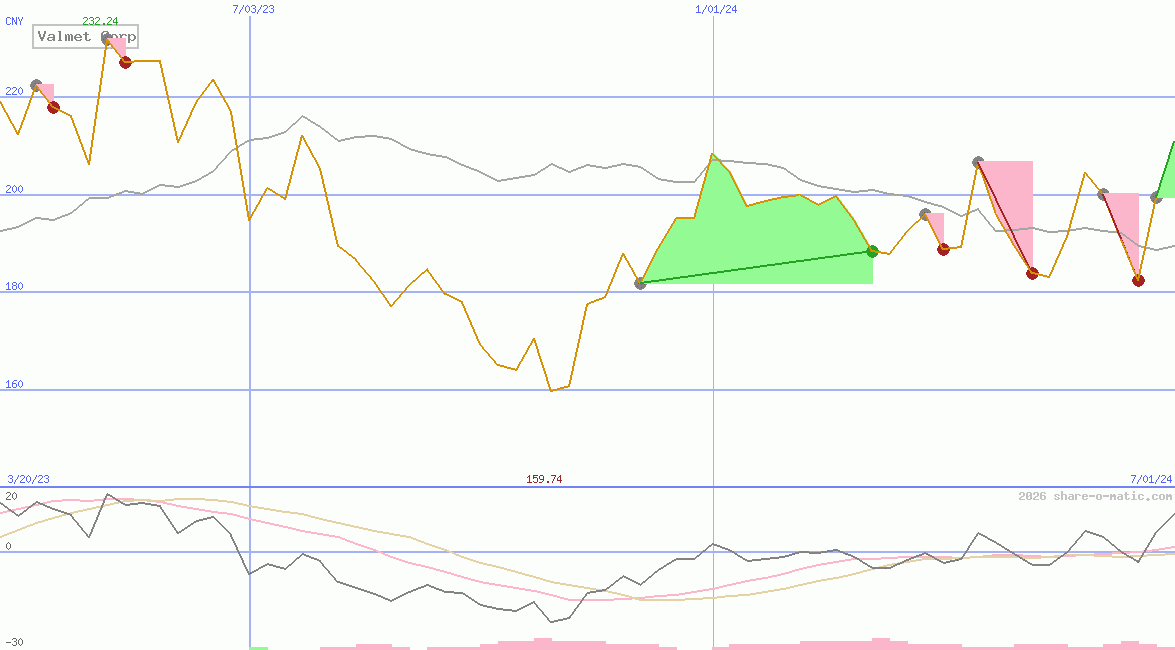Image resolution: width=1175 pixels, height=650 pixels.
Task: Click the red marker near the 190 level
Action: (943, 249)
